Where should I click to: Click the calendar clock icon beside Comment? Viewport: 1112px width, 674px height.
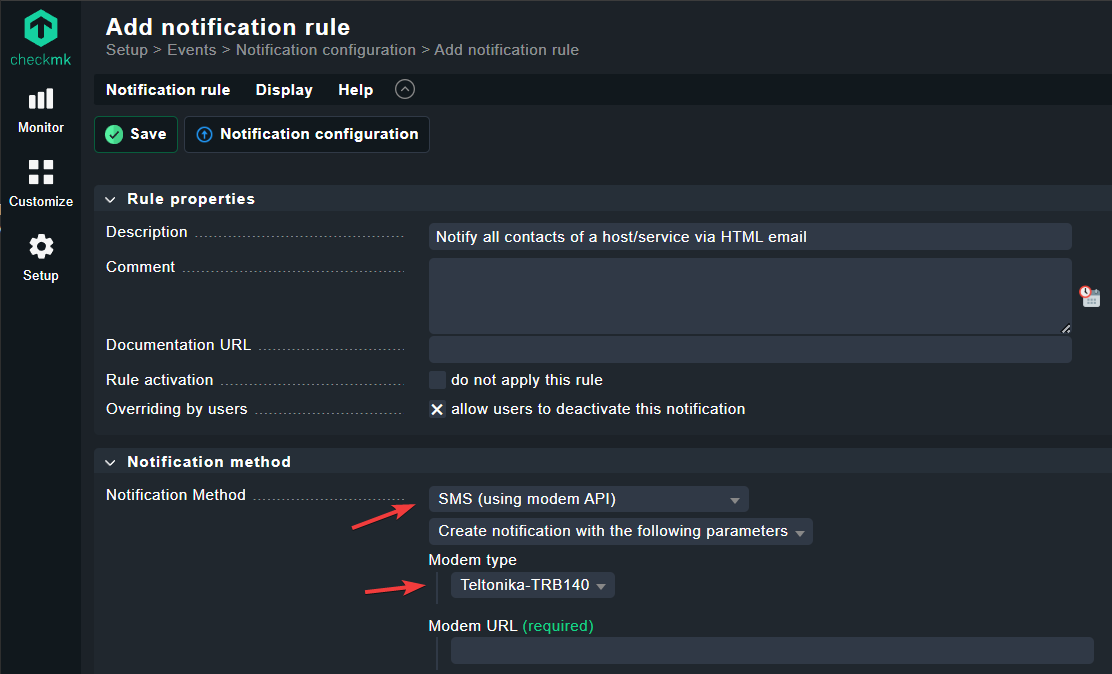[x=1089, y=296]
